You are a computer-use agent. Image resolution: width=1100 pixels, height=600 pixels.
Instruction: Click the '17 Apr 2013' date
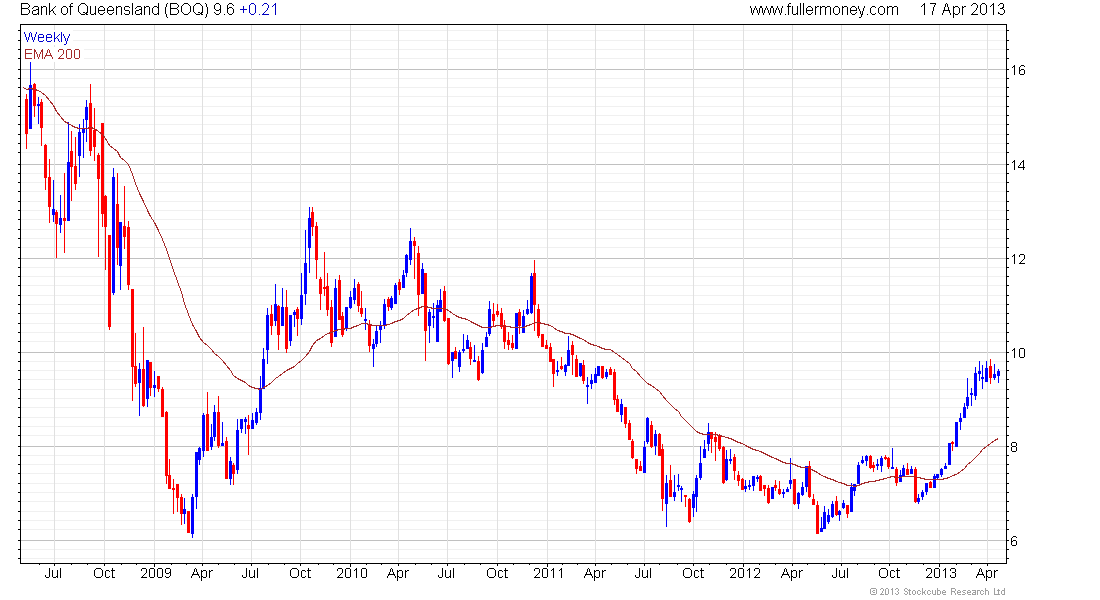pos(962,10)
